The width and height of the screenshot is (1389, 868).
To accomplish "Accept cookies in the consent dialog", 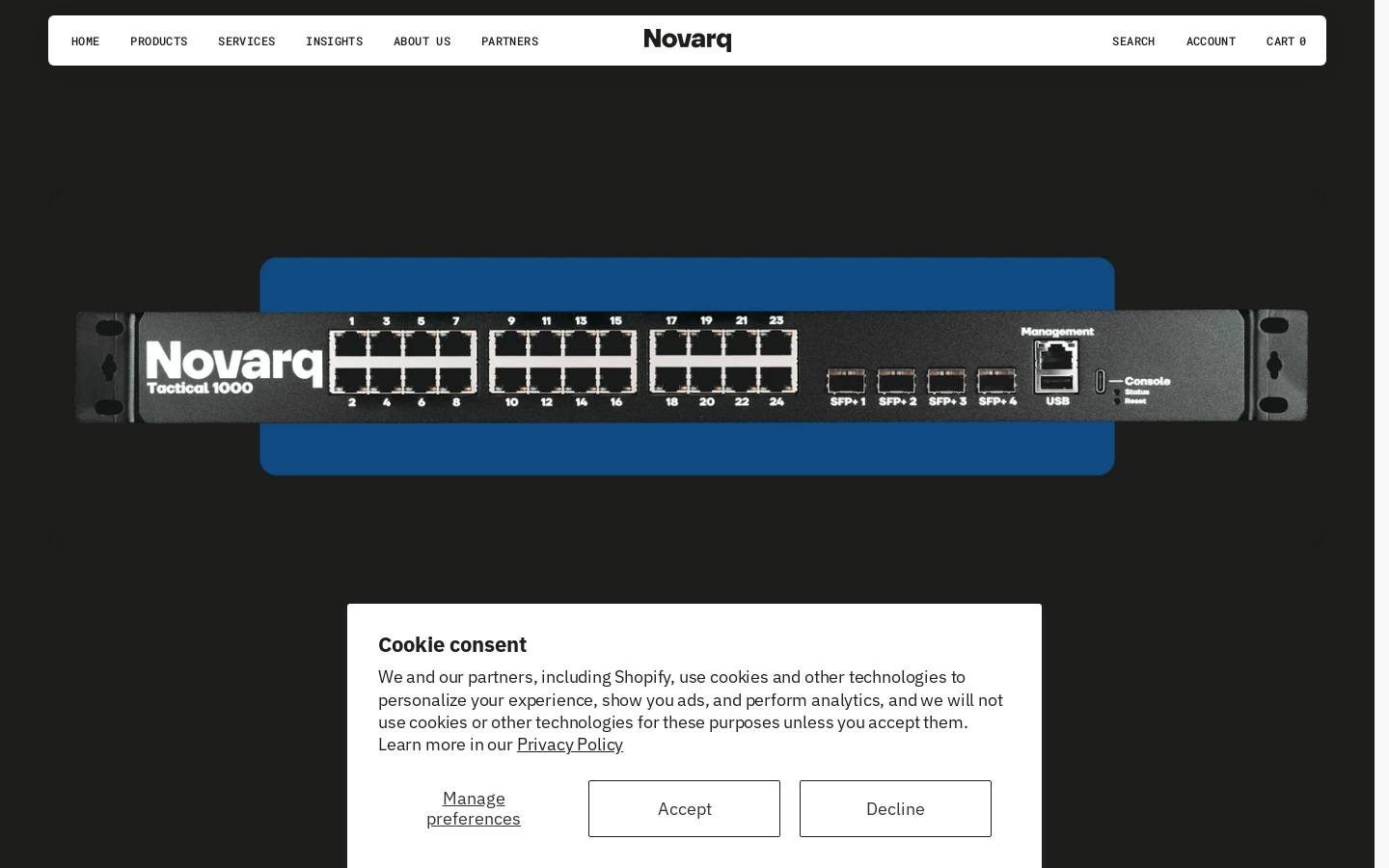I will tap(684, 808).
